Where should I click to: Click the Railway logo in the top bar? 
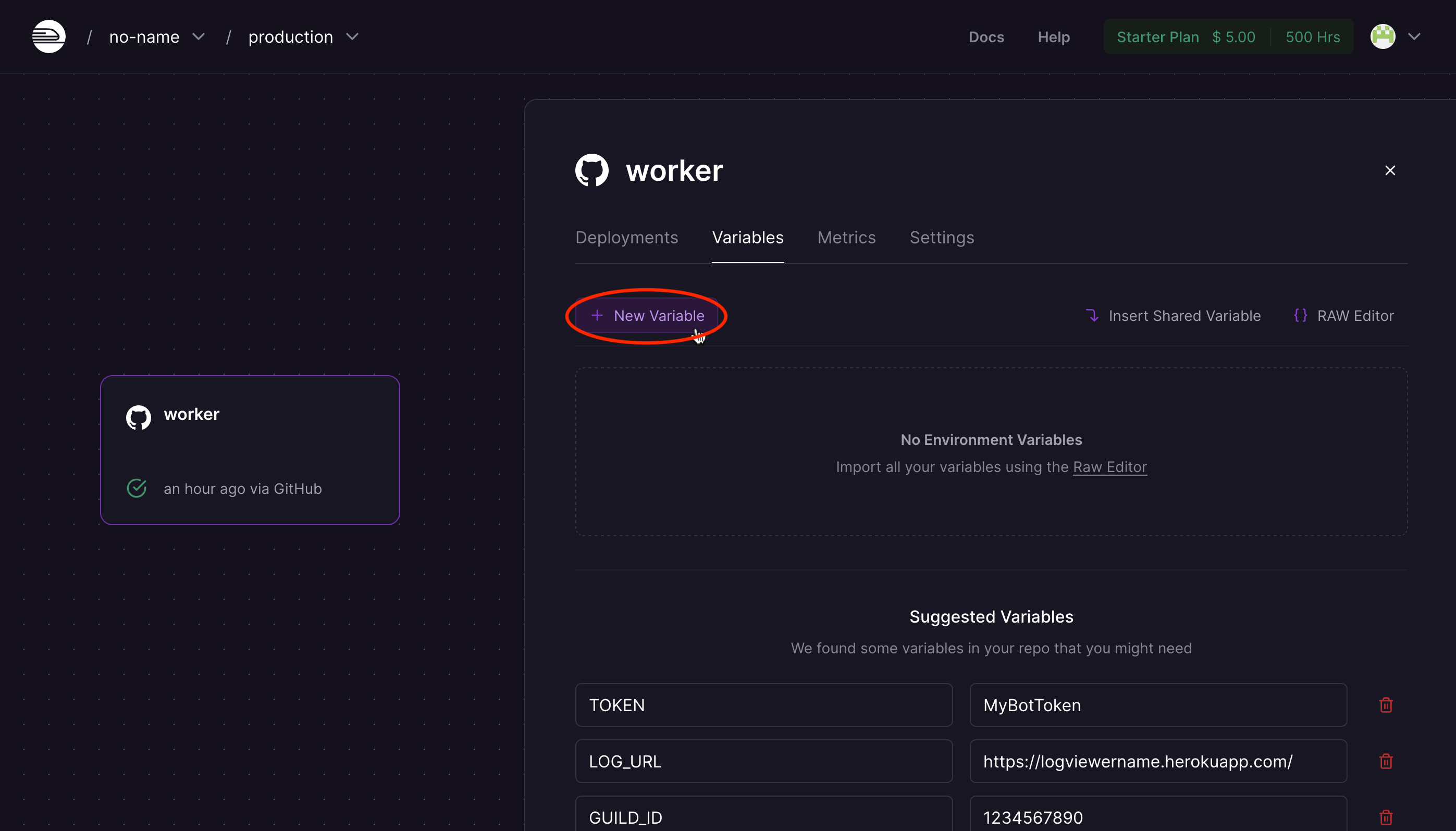pyautogui.click(x=48, y=36)
